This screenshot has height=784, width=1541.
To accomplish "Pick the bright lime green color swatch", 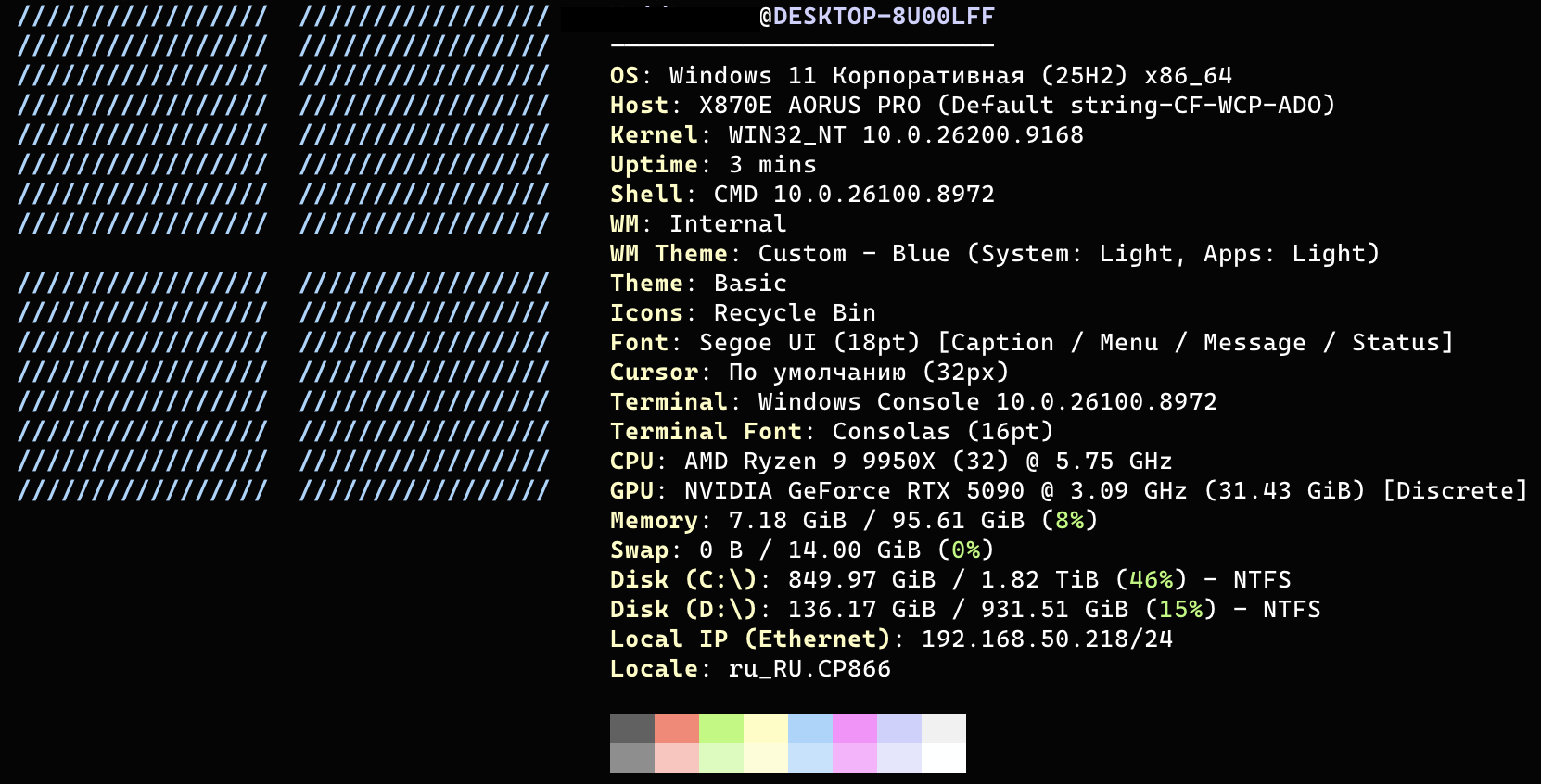I will point(721,728).
